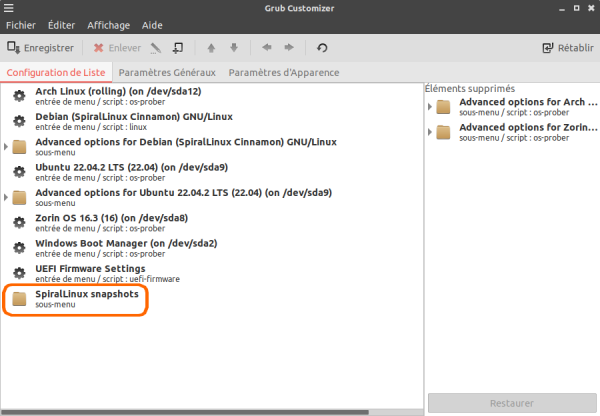Image resolution: width=600 pixels, height=416 pixels.
Task: Open the Affichage menu
Action: pyautogui.click(x=107, y=22)
